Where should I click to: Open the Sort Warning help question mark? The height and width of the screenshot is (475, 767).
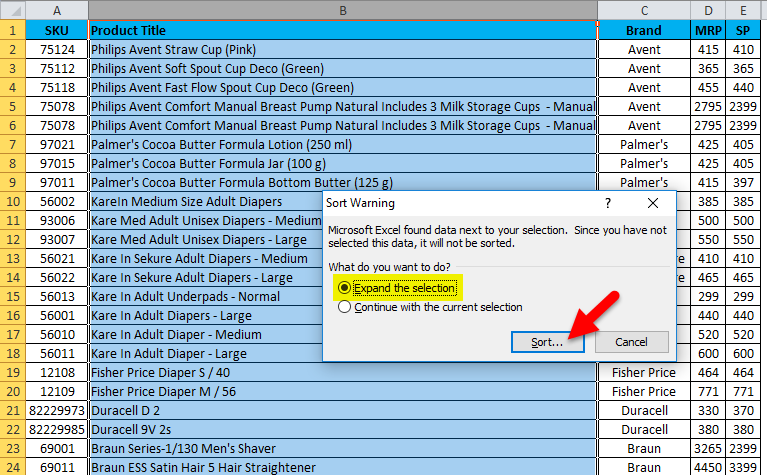coord(608,203)
